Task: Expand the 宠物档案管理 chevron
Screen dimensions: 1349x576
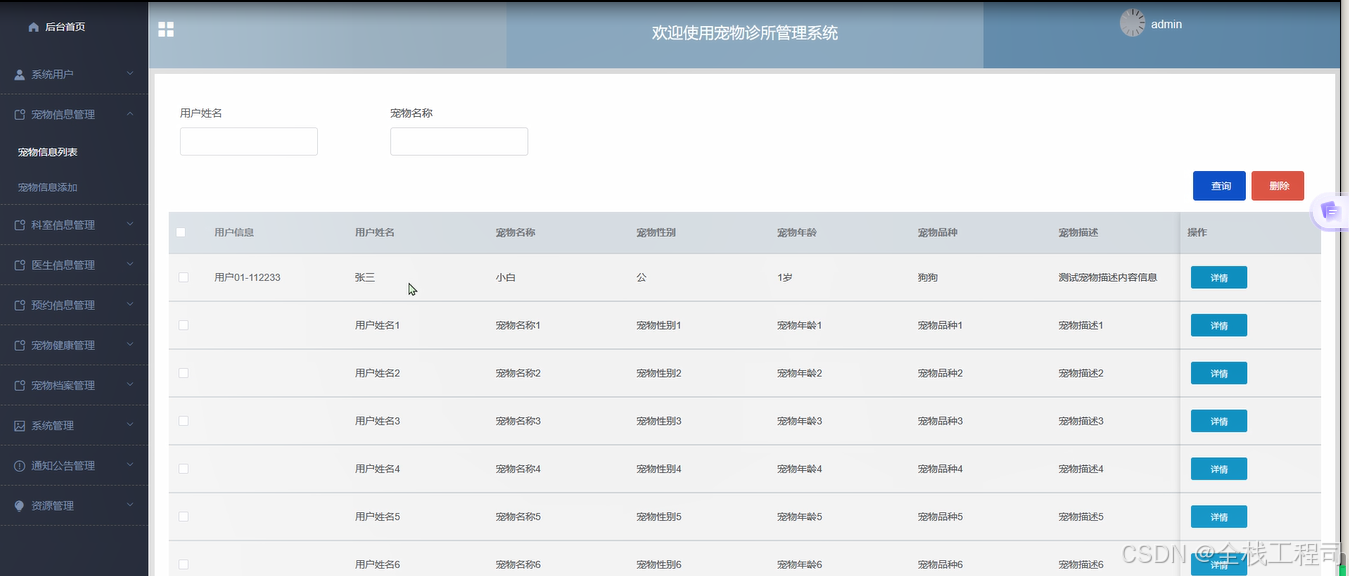Action: pos(131,384)
